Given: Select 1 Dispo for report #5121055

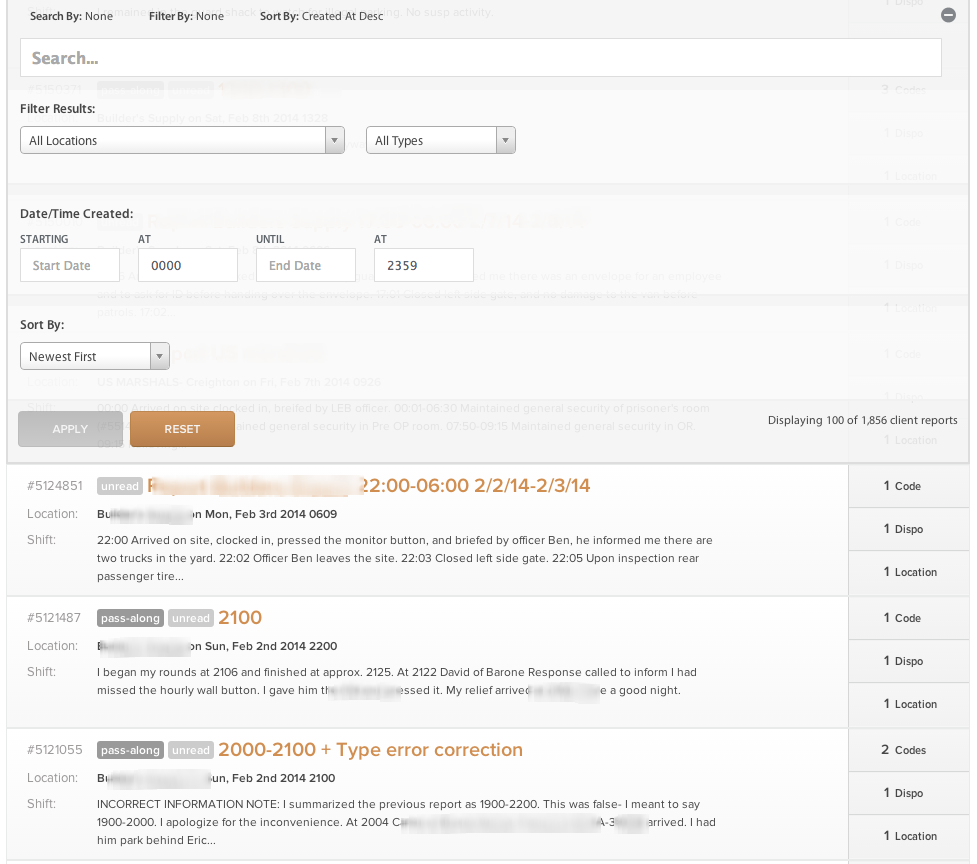Looking at the screenshot, I should (x=908, y=793).
